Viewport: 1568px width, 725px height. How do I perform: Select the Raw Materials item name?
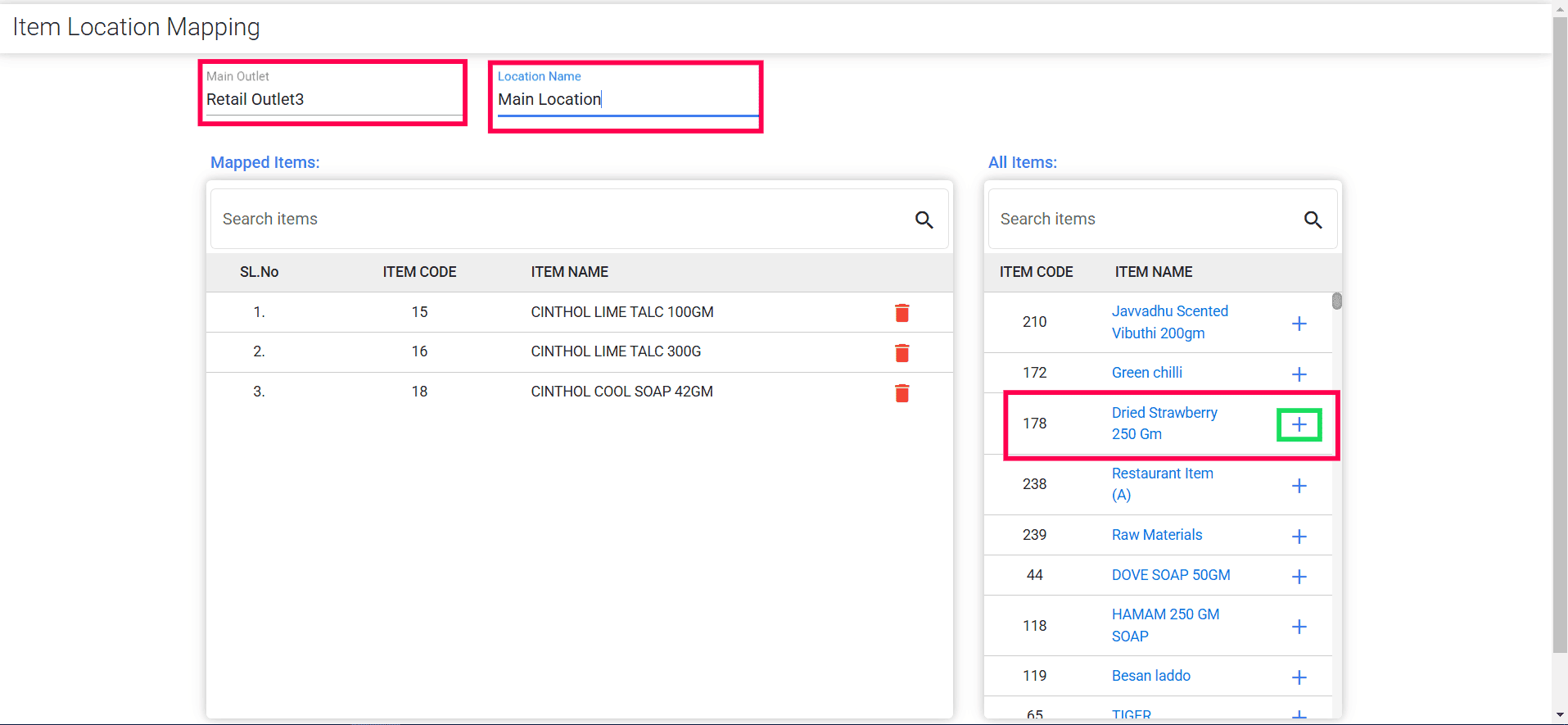click(x=1156, y=535)
